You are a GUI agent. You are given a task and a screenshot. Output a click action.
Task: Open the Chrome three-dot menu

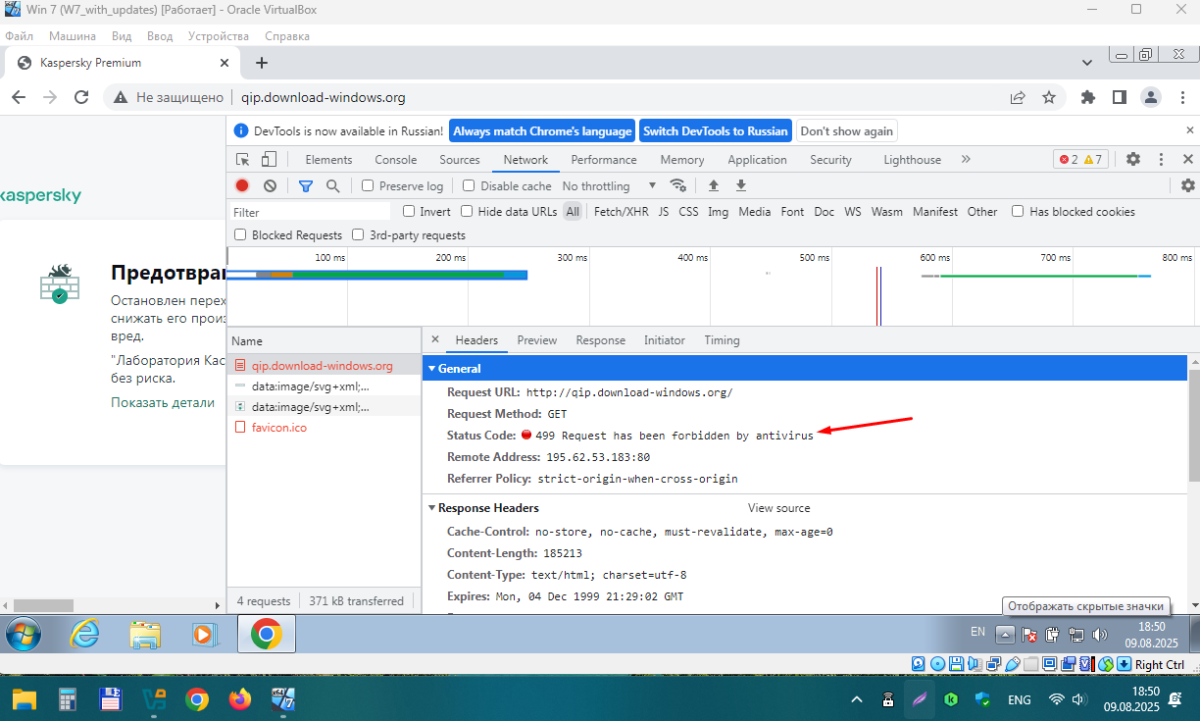click(x=1181, y=98)
